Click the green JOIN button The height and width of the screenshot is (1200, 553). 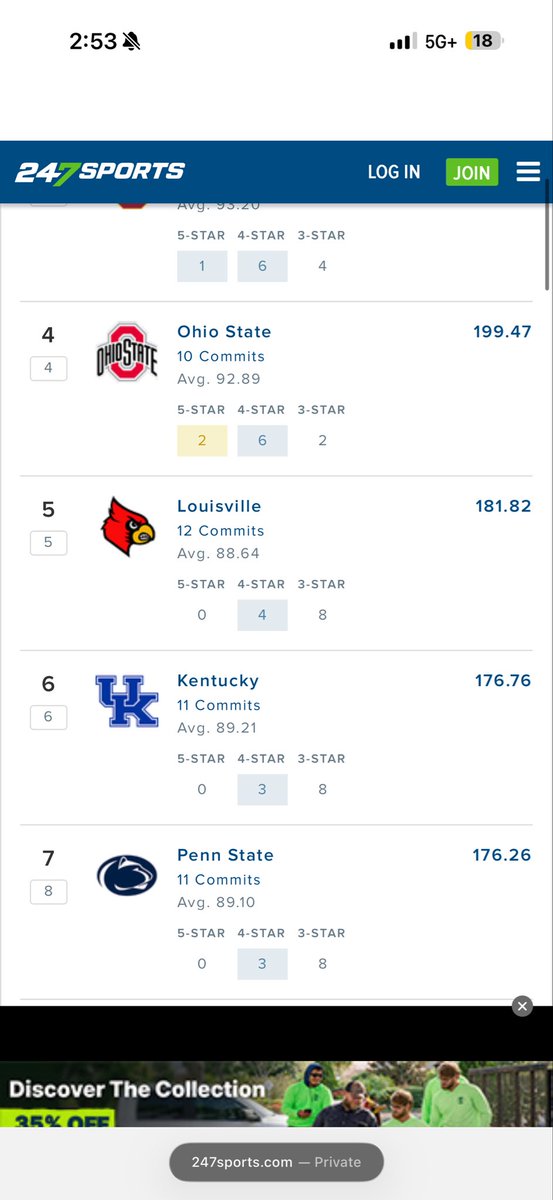click(x=472, y=172)
